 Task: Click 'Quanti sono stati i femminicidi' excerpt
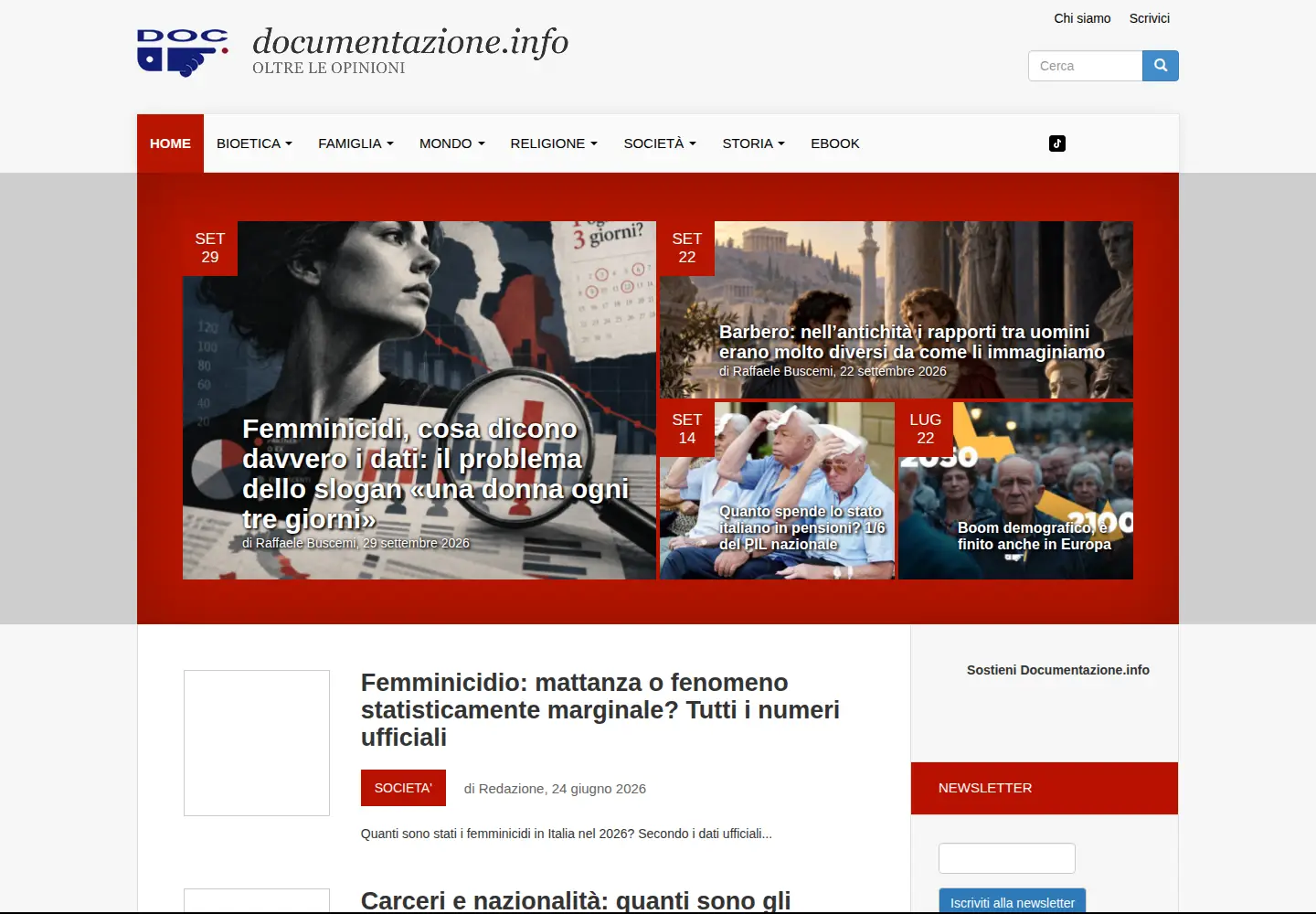(x=567, y=834)
